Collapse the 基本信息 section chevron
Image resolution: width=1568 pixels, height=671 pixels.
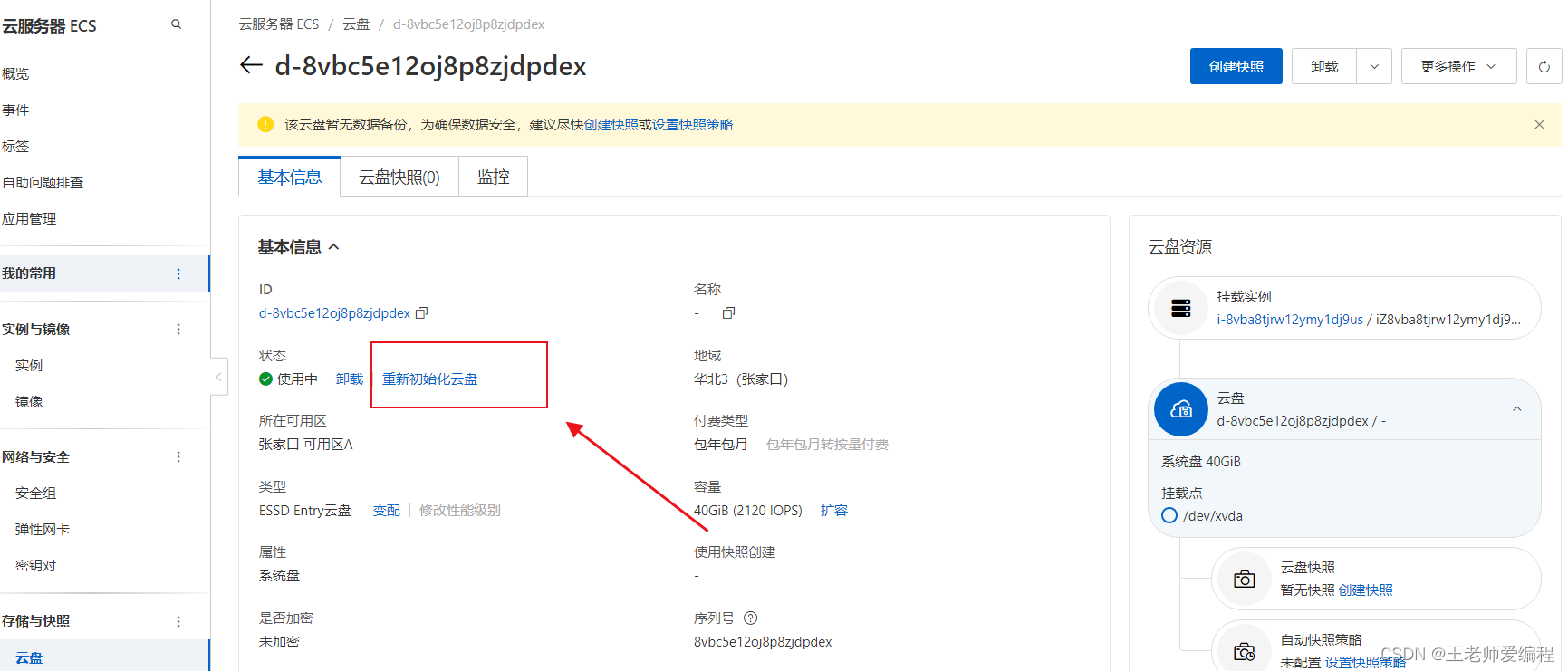[334, 247]
